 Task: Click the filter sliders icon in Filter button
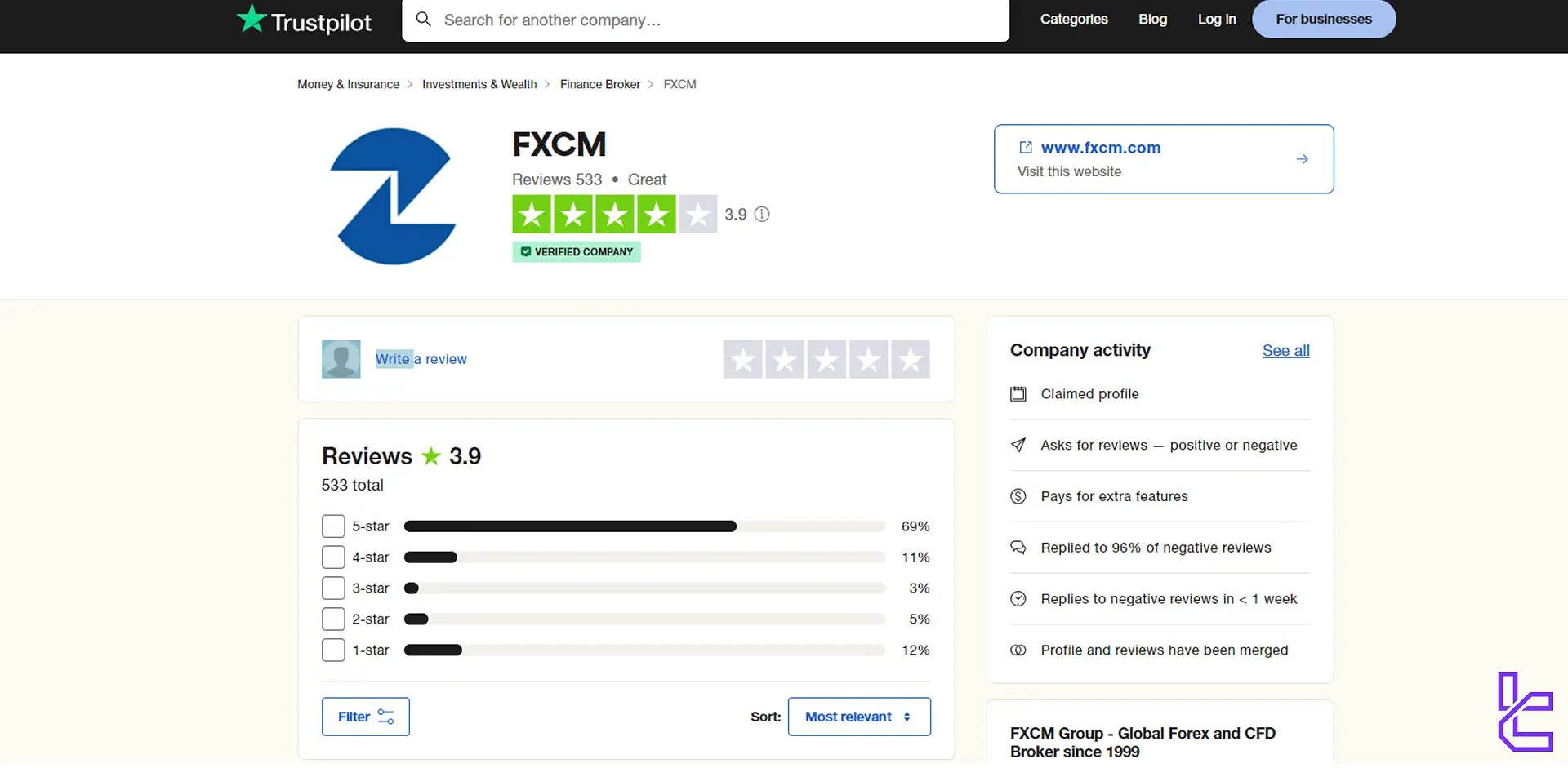tap(385, 717)
